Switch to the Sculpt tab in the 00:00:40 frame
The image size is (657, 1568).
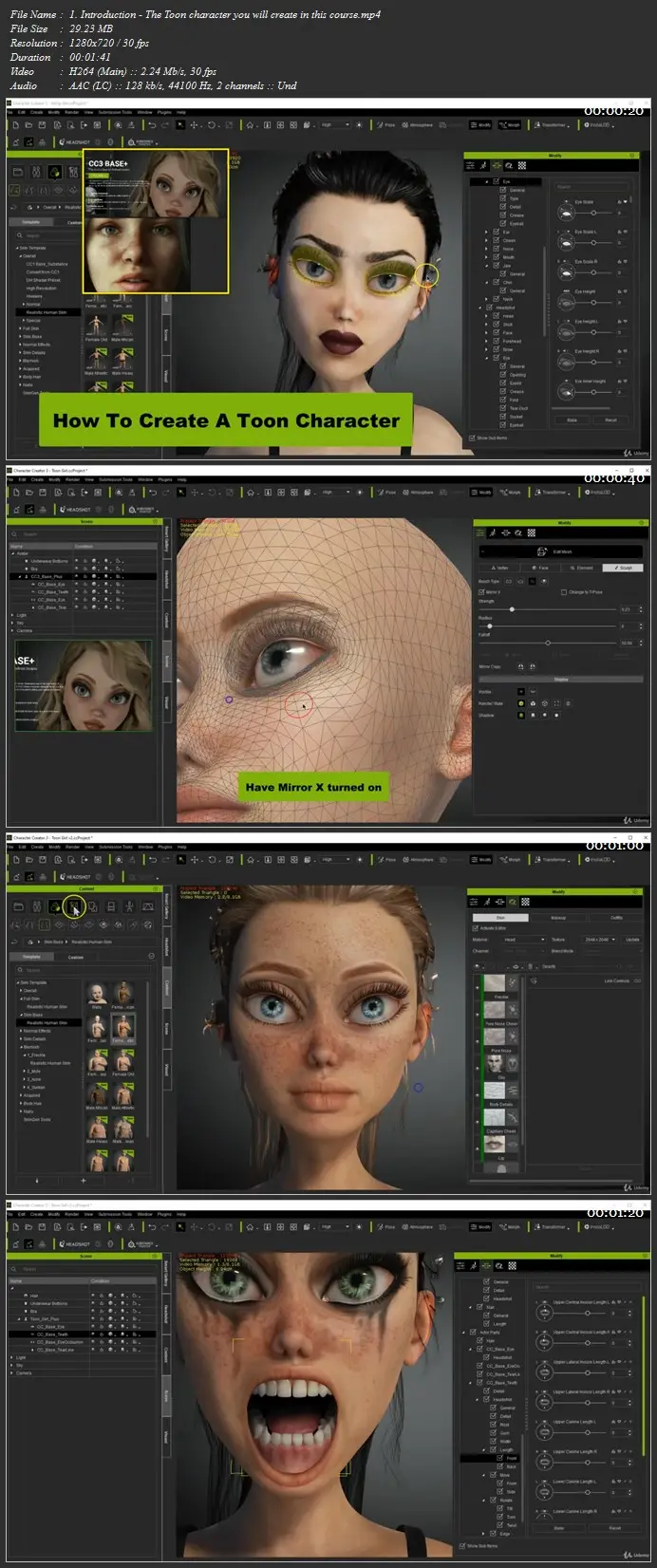coord(623,568)
